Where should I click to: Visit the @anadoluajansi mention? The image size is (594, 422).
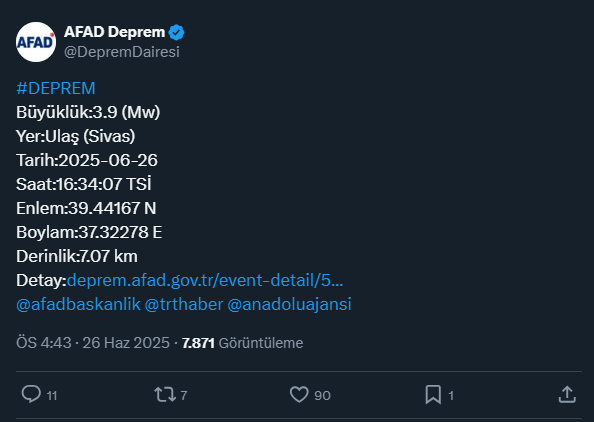click(x=289, y=305)
